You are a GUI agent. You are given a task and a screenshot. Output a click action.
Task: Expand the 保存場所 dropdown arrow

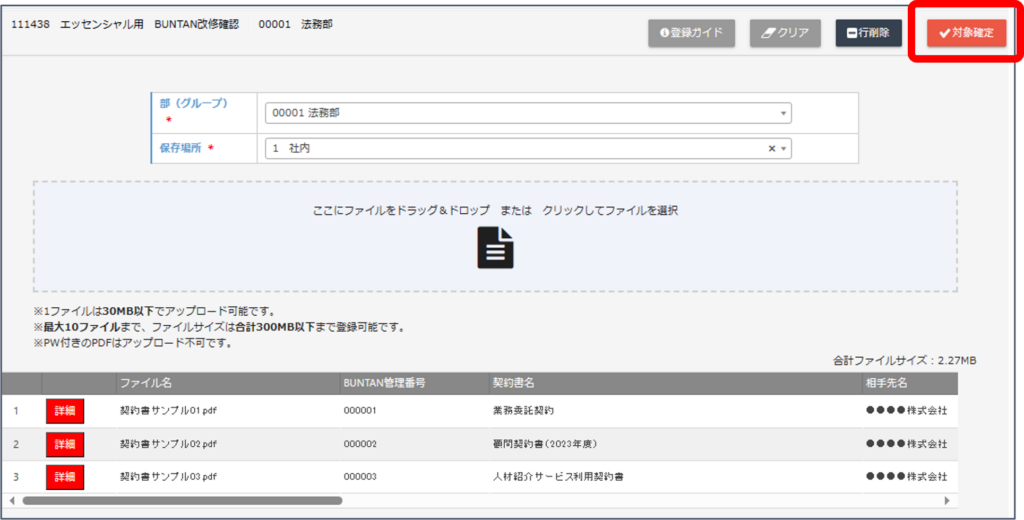[x=784, y=148]
